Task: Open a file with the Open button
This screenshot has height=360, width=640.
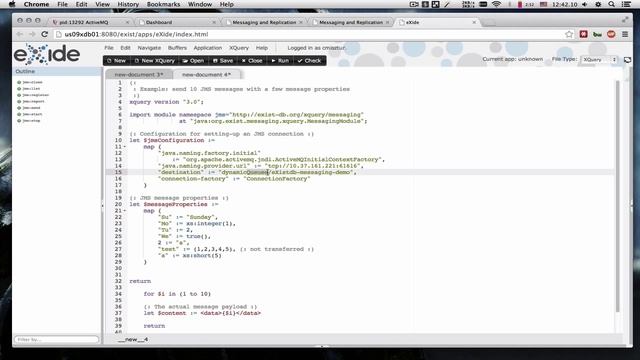Action: (193, 61)
